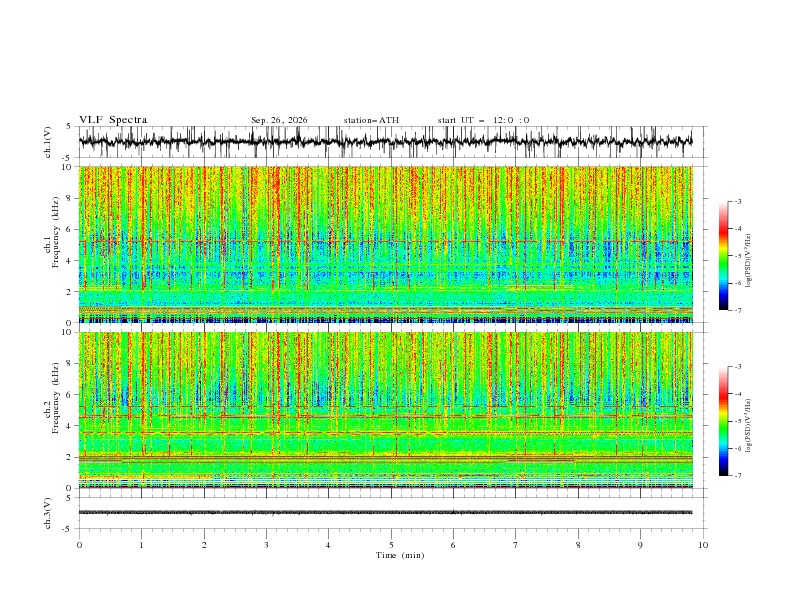
Task: Click the ch.3 waveform trace
Action: pos(385,513)
